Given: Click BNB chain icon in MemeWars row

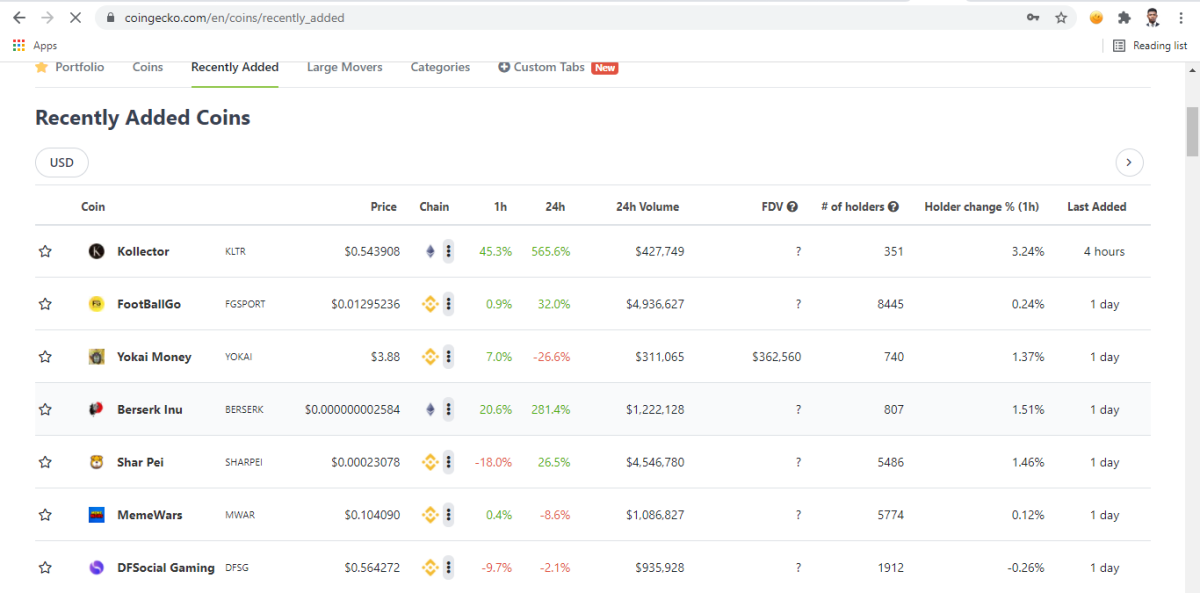Looking at the screenshot, I should pyautogui.click(x=430, y=515).
